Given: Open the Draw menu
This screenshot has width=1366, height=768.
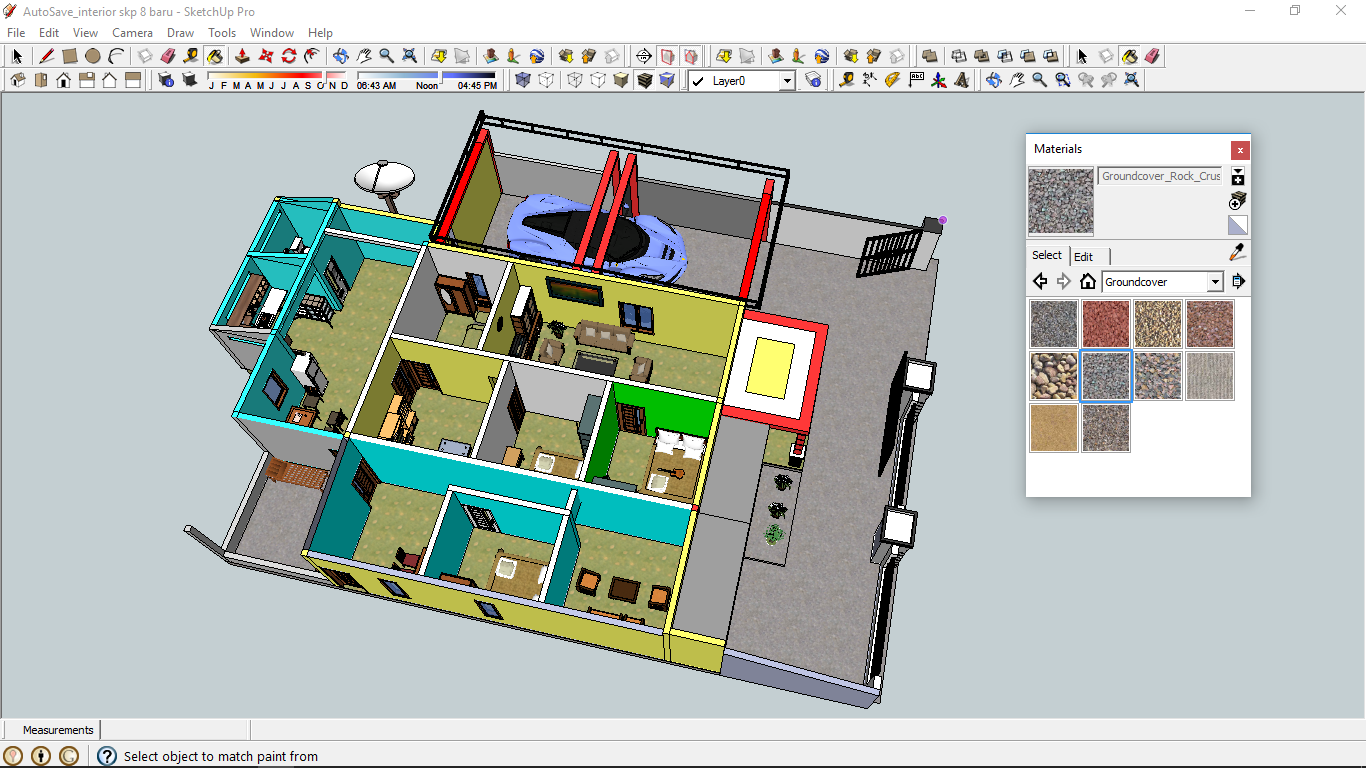Looking at the screenshot, I should point(180,33).
